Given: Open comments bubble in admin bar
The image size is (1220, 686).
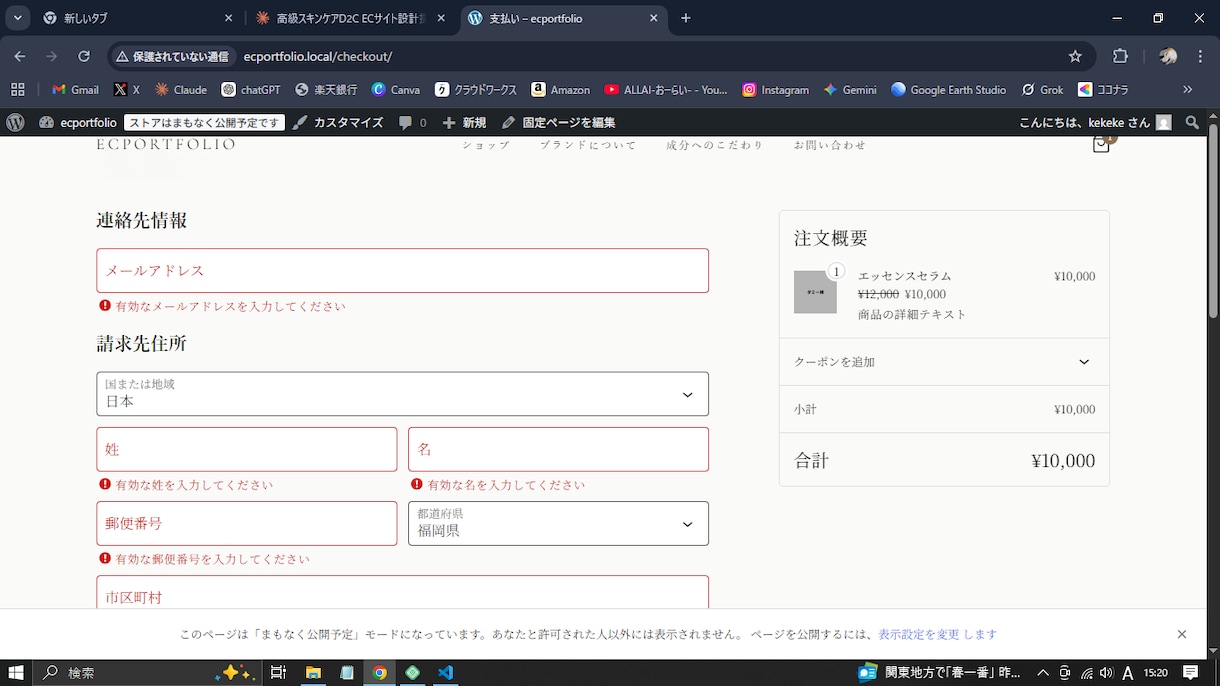Looking at the screenshot, I should (412, 122).
